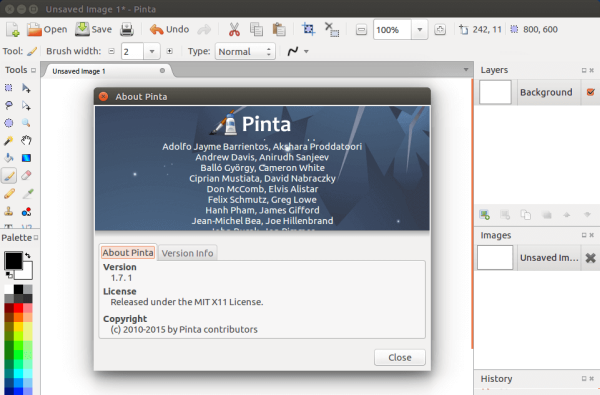The height and width of the screenshot is (395, 600).
Task: Increase brush width with plus button
Action: pyautogui.click(x=170, y=51)
